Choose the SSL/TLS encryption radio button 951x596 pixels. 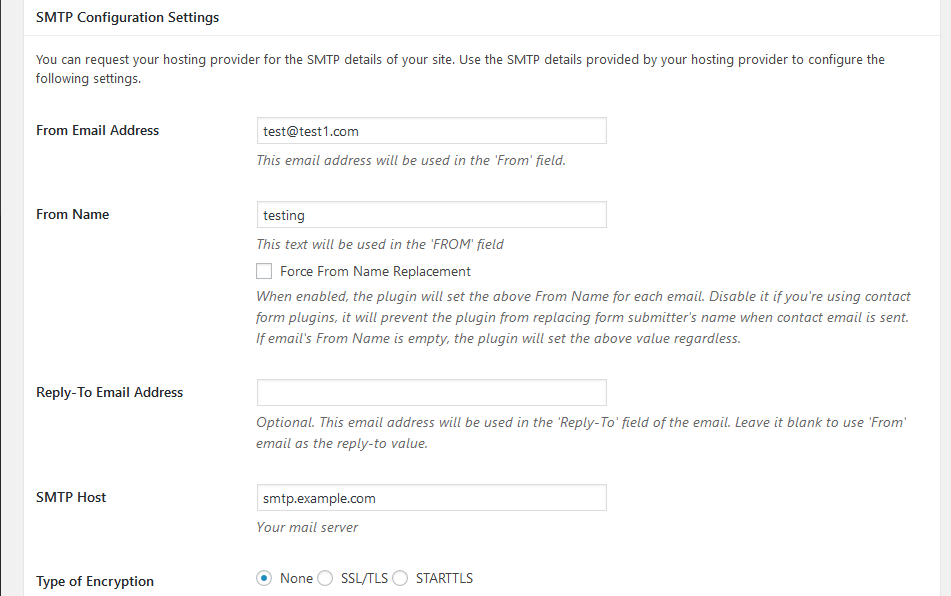pyautogui.click(x=325, y=578)
